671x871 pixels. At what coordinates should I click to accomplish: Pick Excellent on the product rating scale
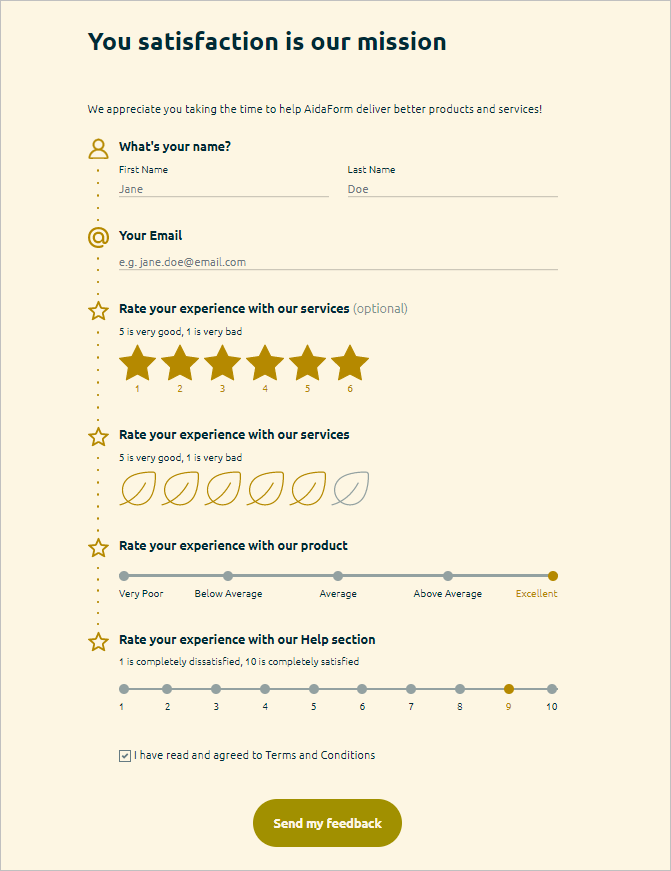point(553,576)
